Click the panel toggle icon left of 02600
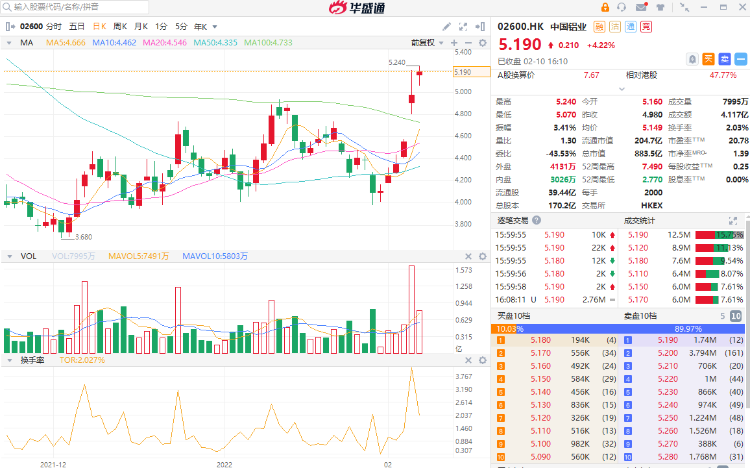 click(x=10, y=26)
